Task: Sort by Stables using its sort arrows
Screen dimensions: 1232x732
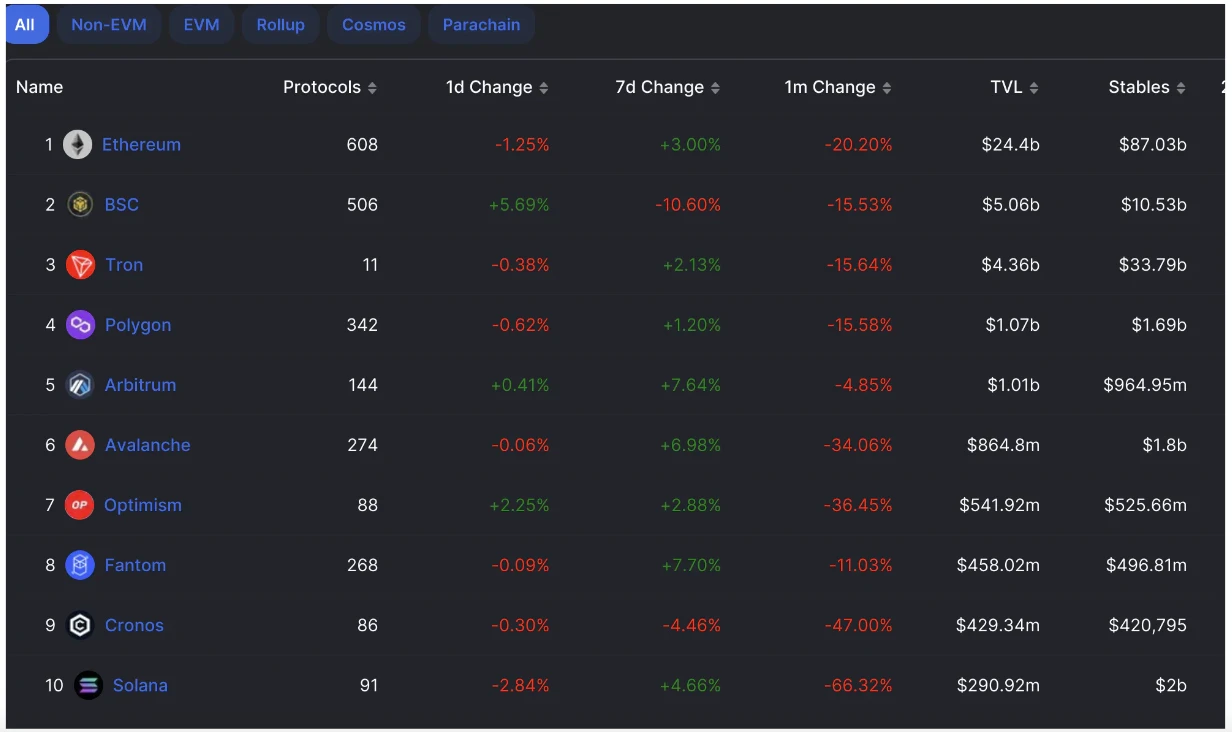Action: (1181, 88)
